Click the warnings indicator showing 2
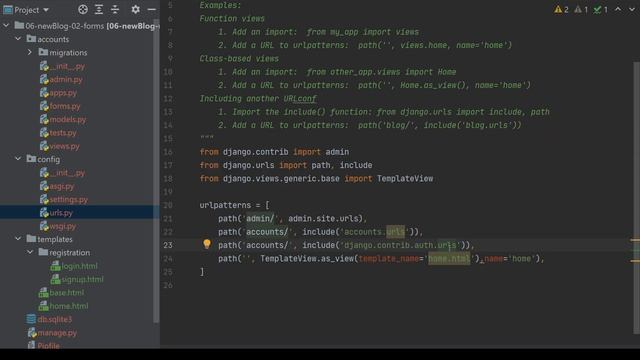 tap(561, 9)
